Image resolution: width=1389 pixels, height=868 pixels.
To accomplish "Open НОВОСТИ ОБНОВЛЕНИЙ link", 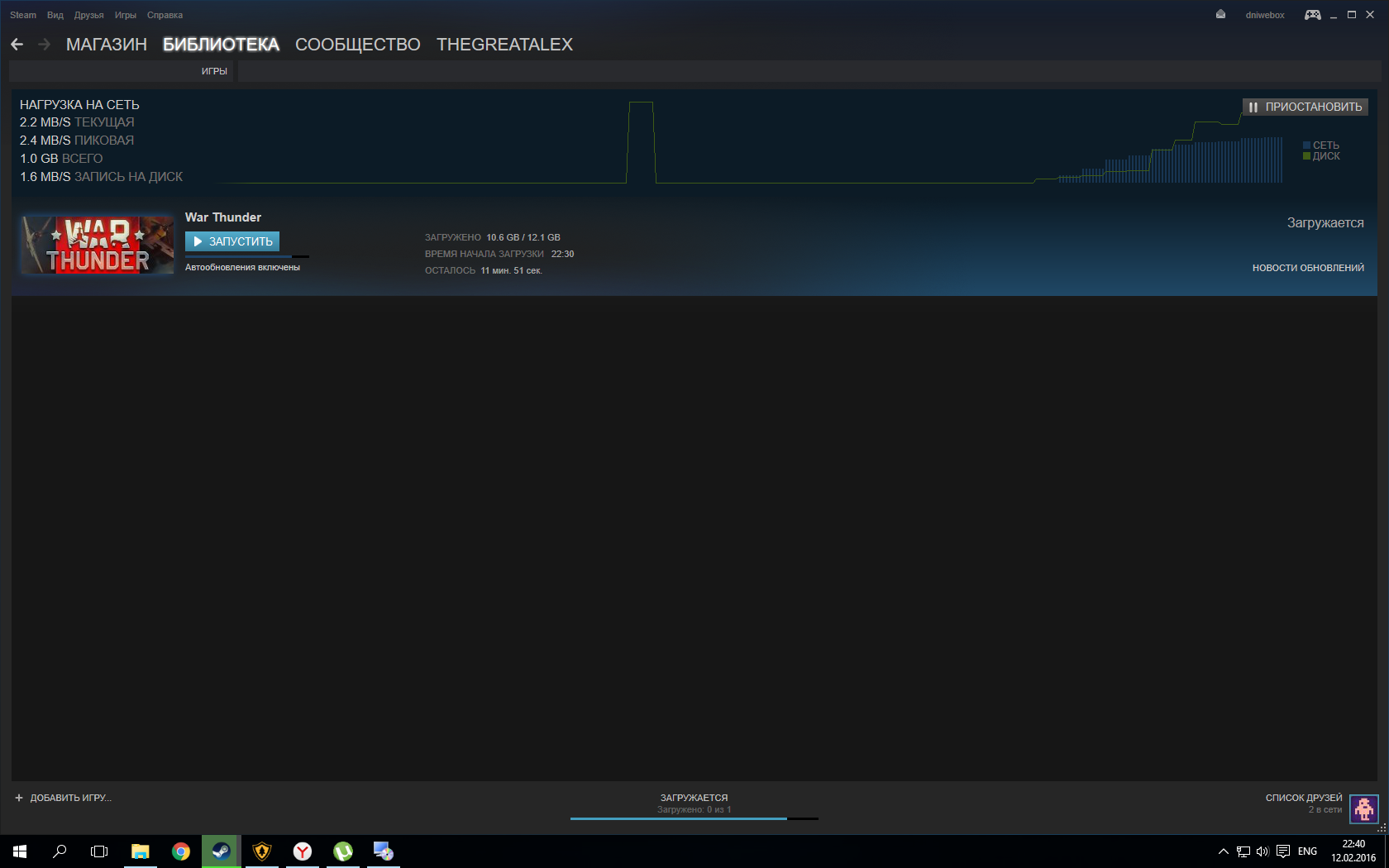I will point(1308,268).
